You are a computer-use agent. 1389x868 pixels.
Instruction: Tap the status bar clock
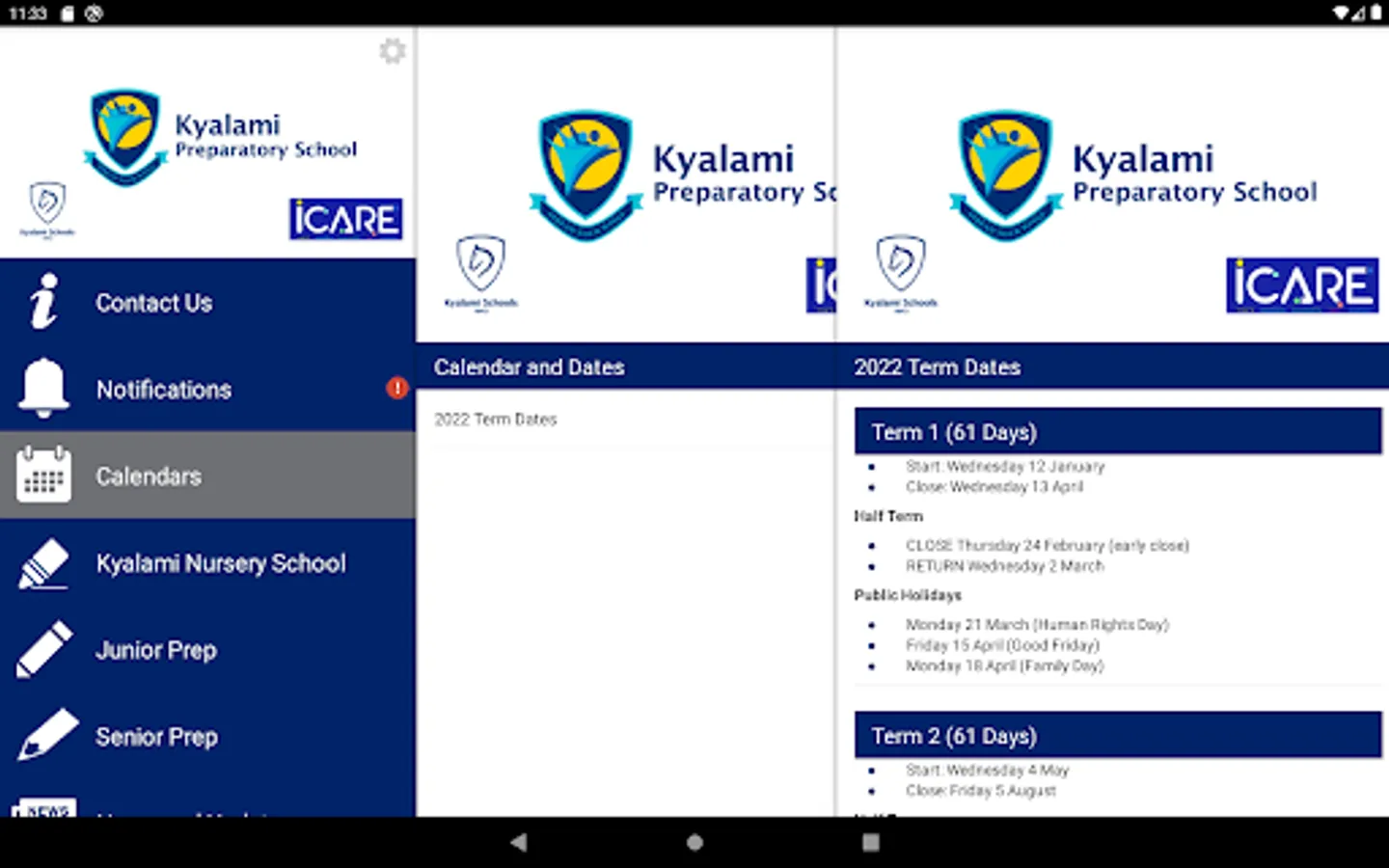[x=28, y=14]
